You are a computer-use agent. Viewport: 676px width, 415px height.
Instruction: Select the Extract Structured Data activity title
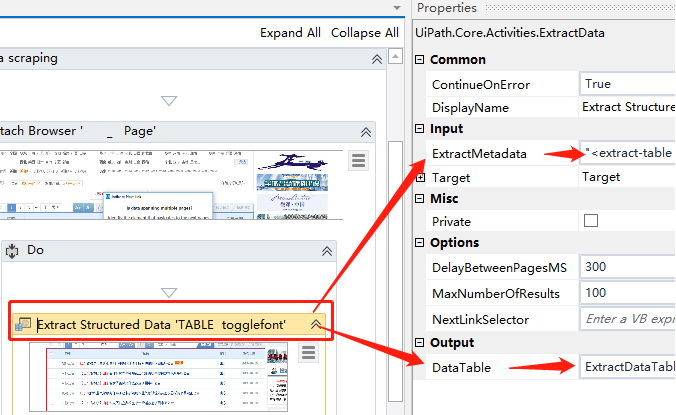click(x=161, y=325)
